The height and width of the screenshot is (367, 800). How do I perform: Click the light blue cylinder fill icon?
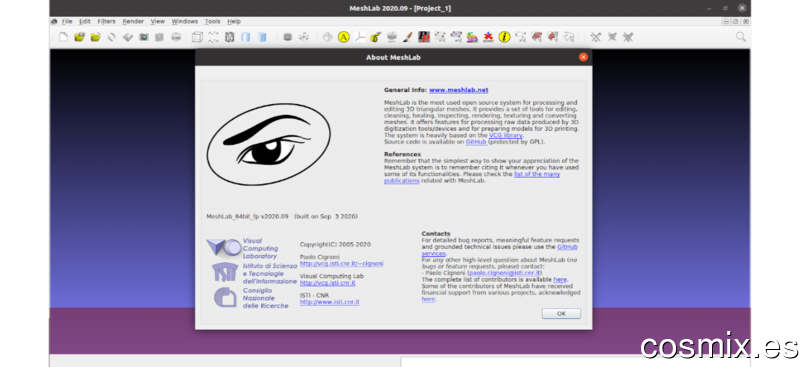[246, 37]
